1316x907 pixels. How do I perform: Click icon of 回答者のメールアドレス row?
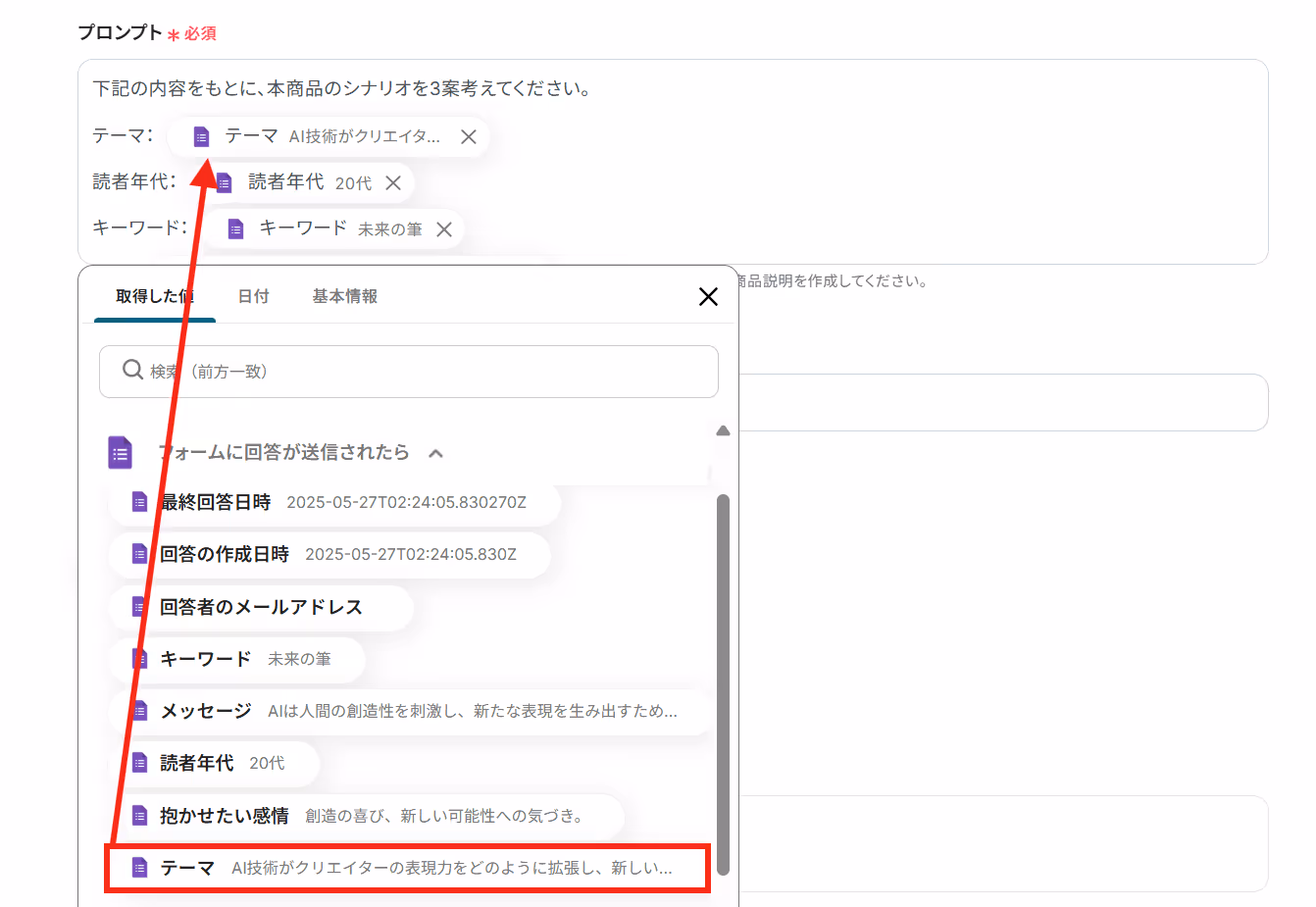(x=139, y=607)
